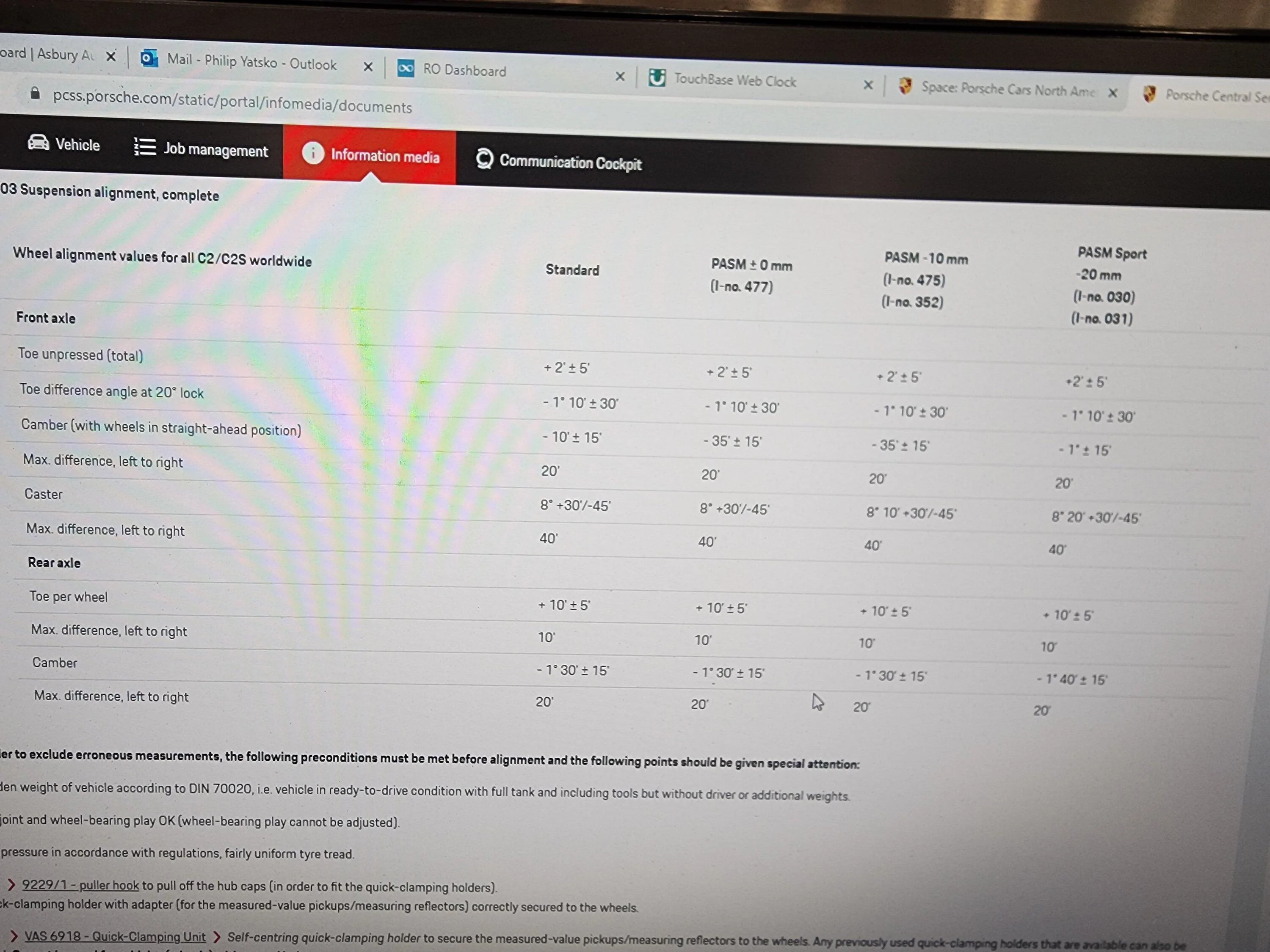
Task: Click 'Toe difference angle at 20° lock' label
Action: point(112,391)
